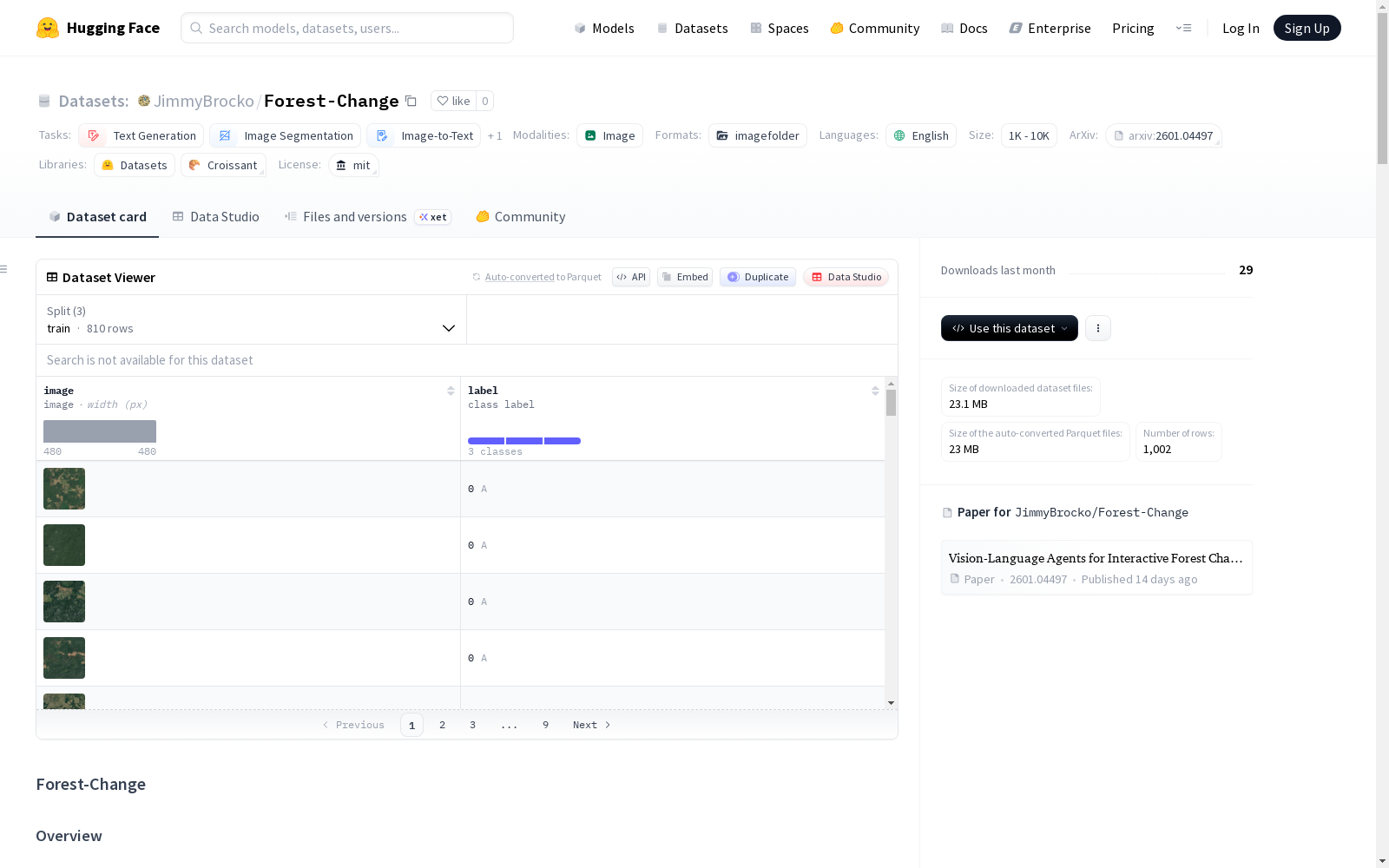Click the search models input field
The image size is (1389, 868).
[x=347, y=28]
